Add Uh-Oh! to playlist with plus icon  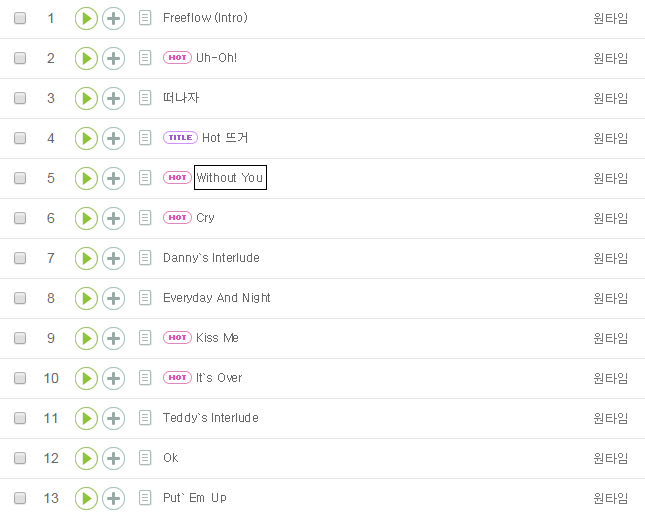[x=114, y=58]
